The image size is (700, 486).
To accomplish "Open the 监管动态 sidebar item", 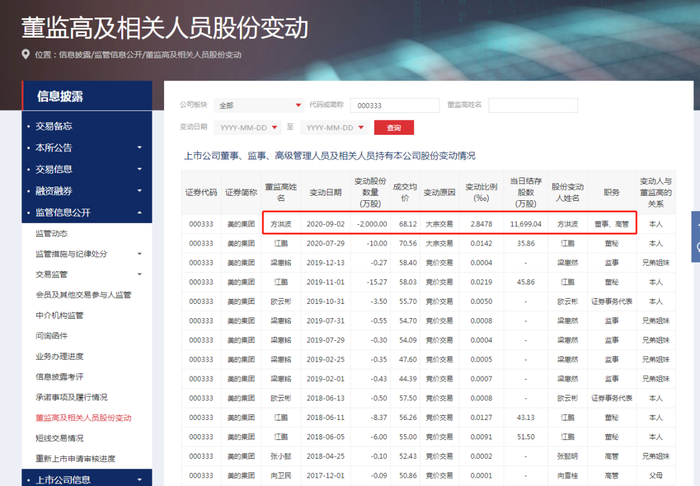I will (52, 233).
